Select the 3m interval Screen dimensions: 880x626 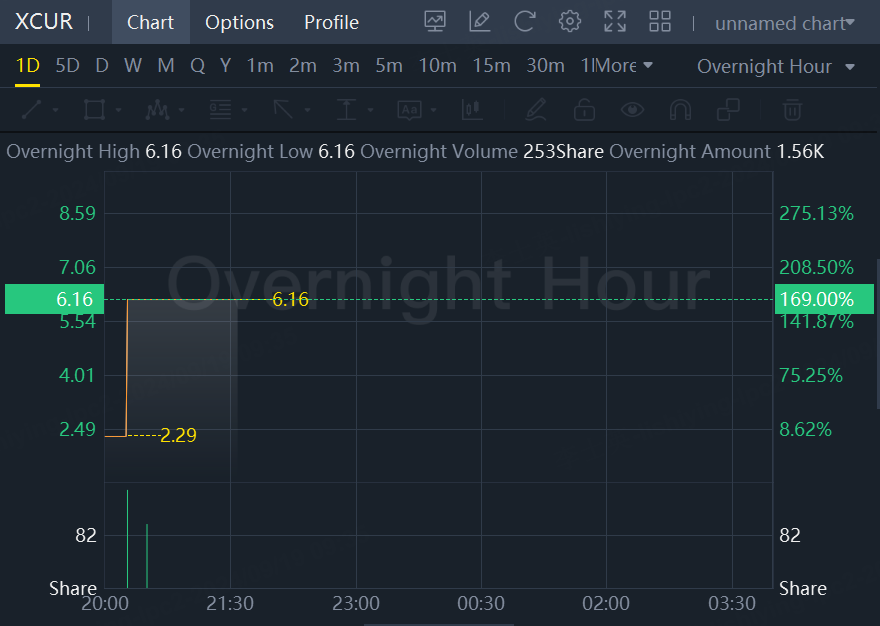click(x=346, y=66)
